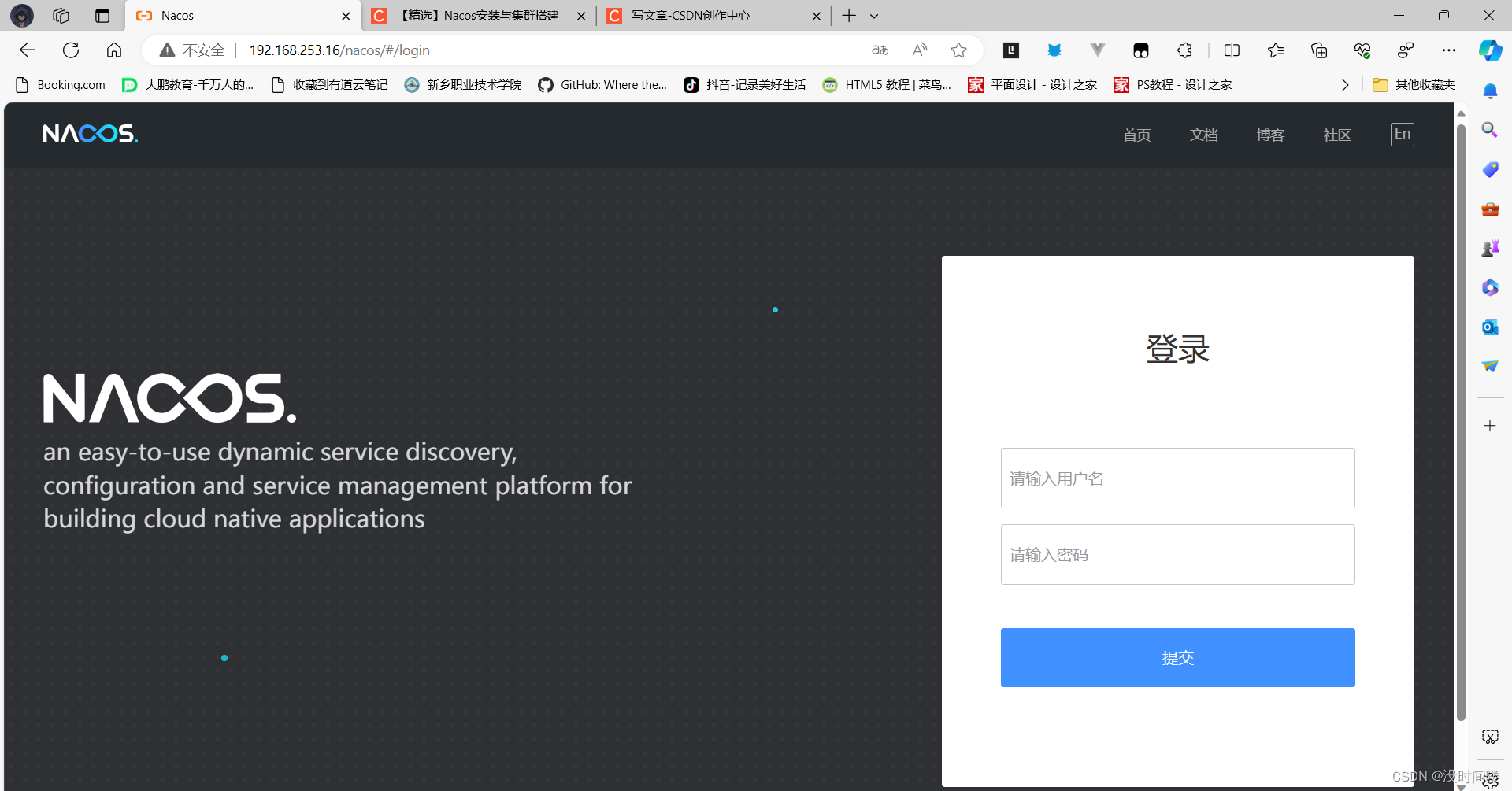Open the 收藏到有道云笔记 bookmark
Image resolution: width=1512 pixels, height=791 pixels.
coord(329,85)
